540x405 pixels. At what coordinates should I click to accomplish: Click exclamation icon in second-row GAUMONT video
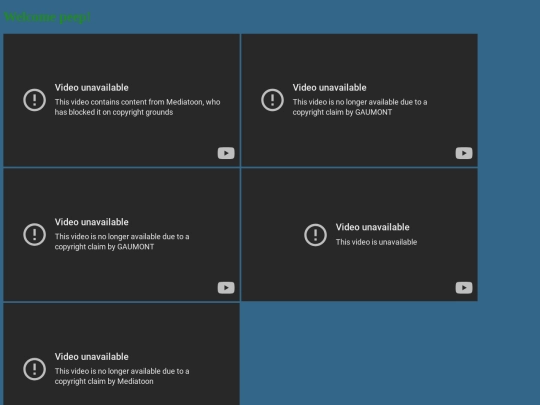point(34,235)
